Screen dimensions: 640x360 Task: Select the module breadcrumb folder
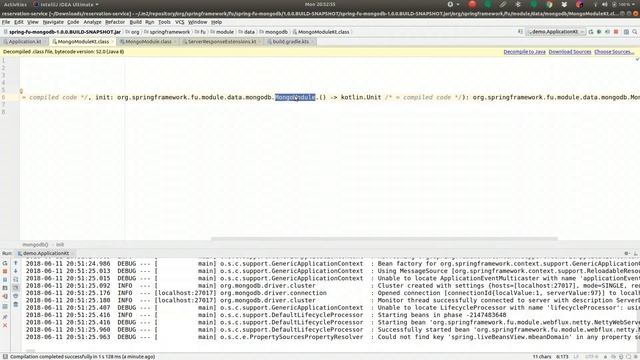222,32
